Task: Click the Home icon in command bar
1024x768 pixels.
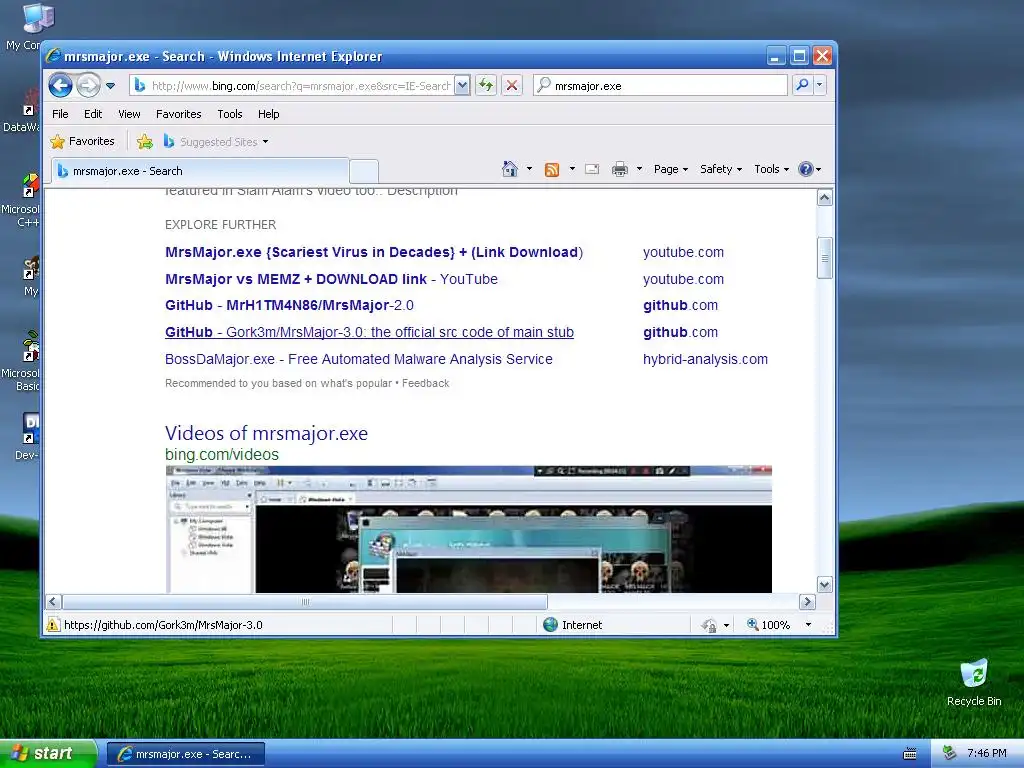Action: [x=510, y=169]
